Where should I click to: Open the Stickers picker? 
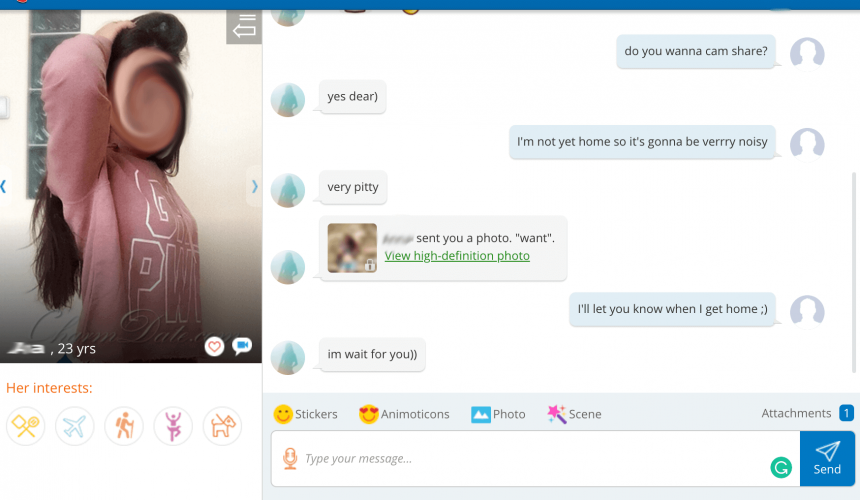305,414
